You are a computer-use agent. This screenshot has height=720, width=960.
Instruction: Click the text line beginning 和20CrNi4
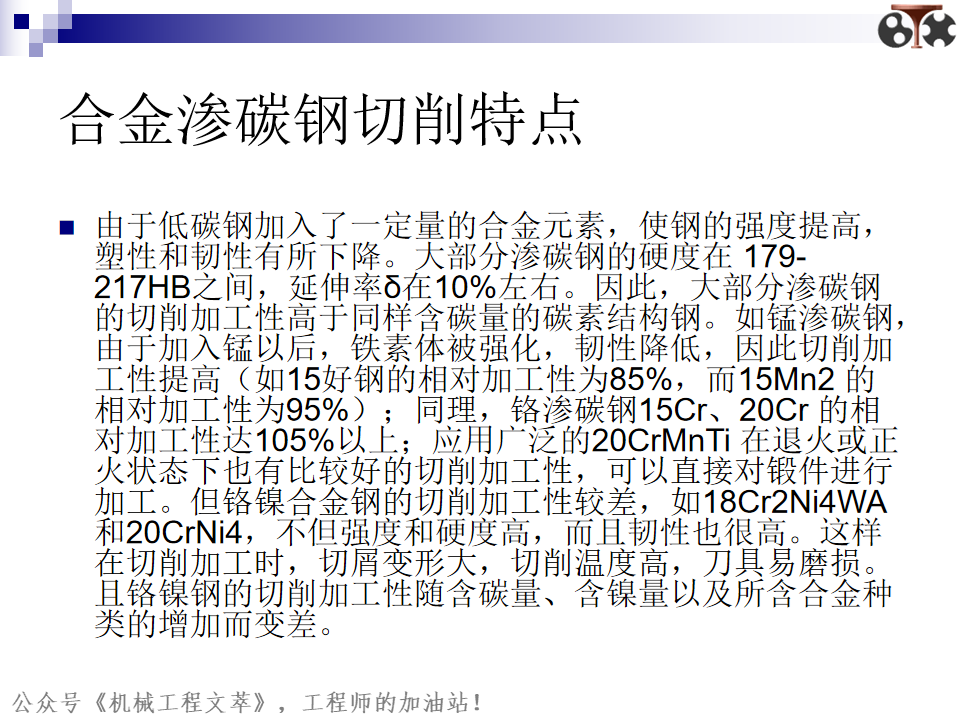click(x=489, y=532)
